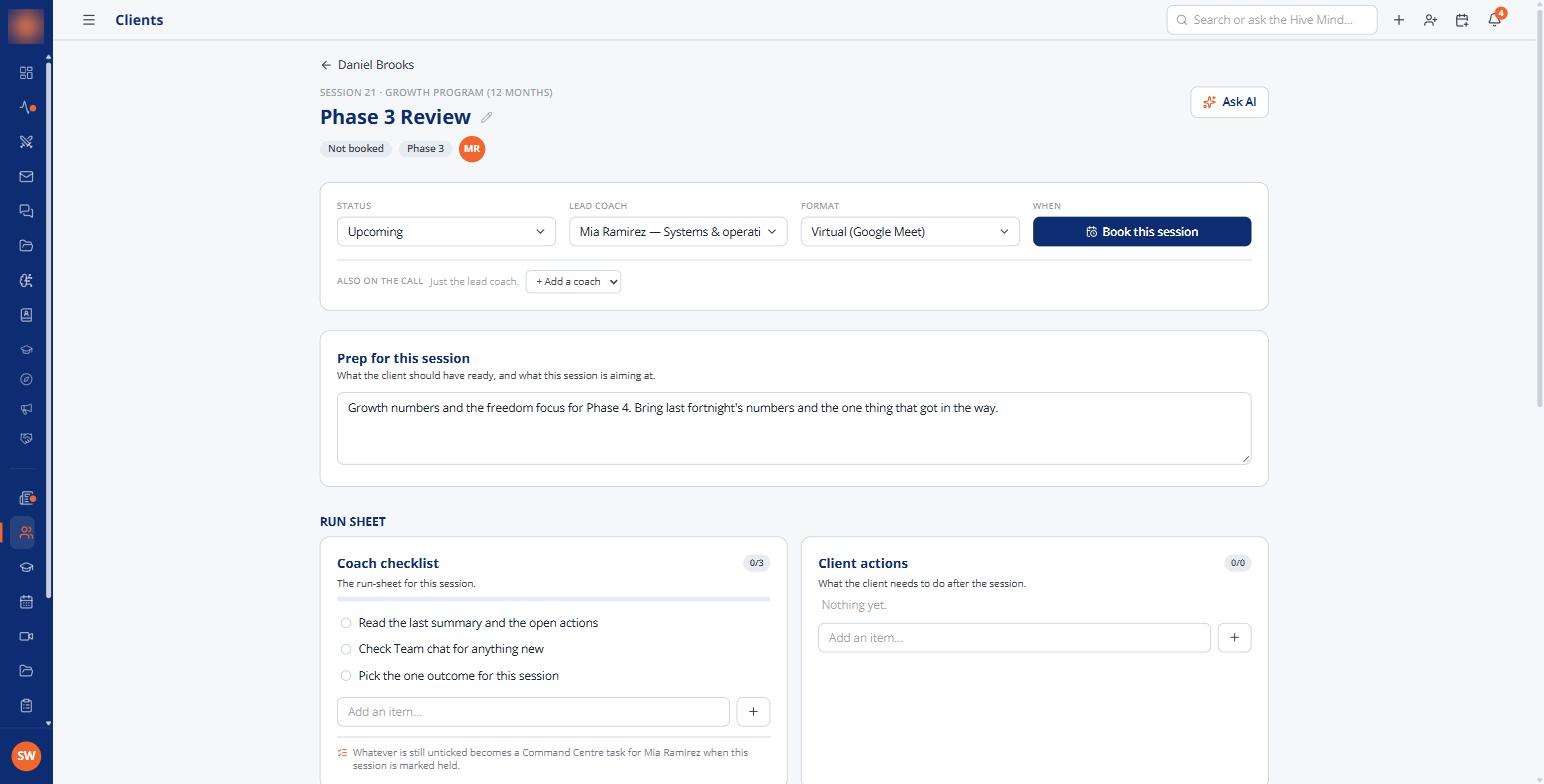Expand the Lead Coach dropdown

678,232
